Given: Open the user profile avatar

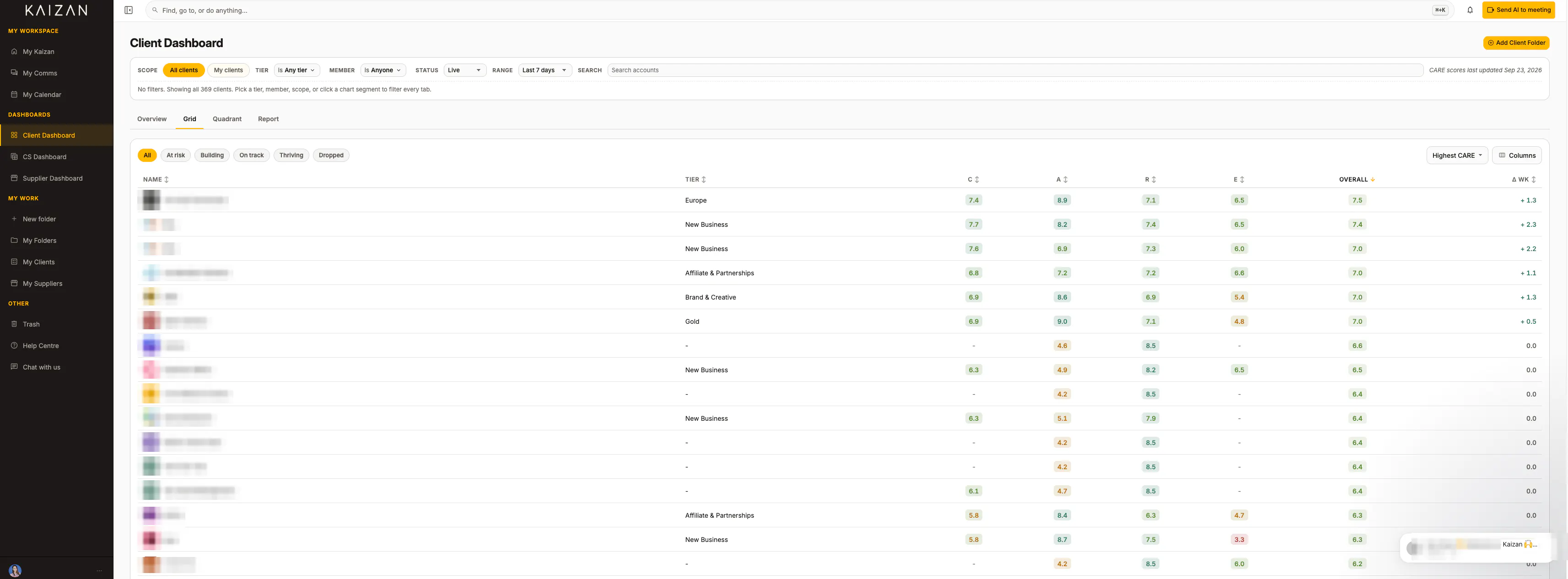Looking at the screenshot, I should (15, 570).
